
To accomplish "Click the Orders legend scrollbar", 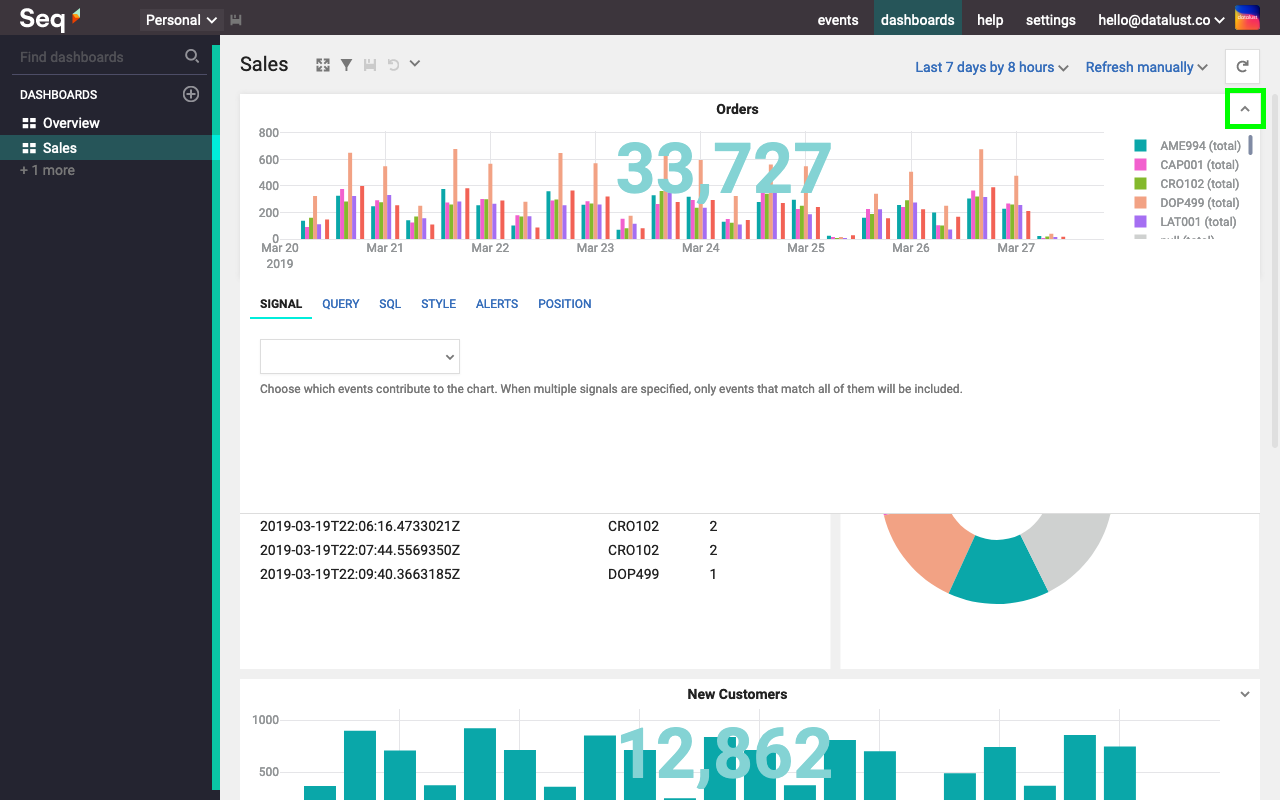I will [x=1250, y=146].
